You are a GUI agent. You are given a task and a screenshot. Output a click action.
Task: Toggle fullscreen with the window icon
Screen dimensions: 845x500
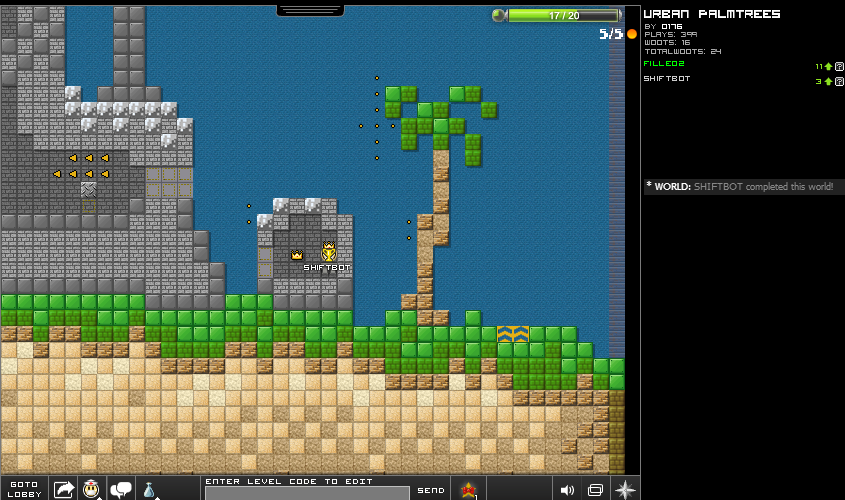click(x=595, y=490)
